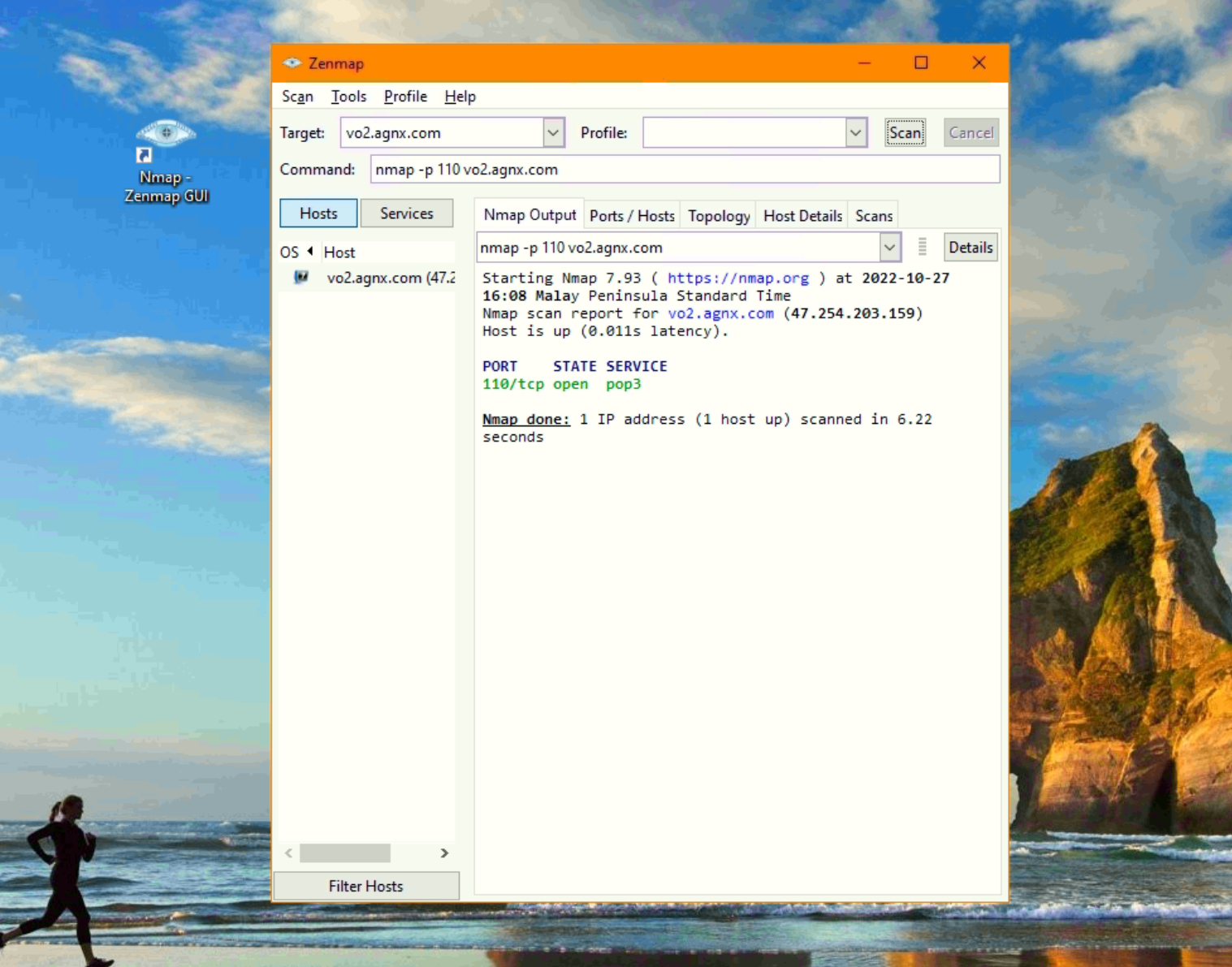The width and height of the screenshot is (1232, 967).
Task: Expand the Profile dropdown list
Action: (x=855, y=132)
